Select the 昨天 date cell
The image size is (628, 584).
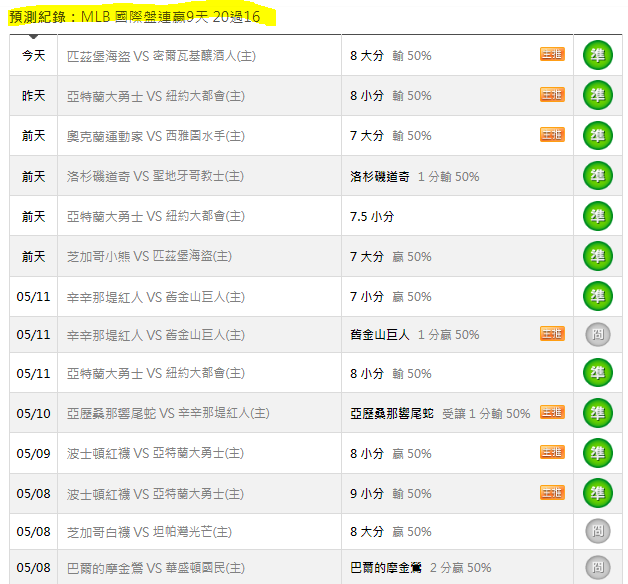click(34, 95)
